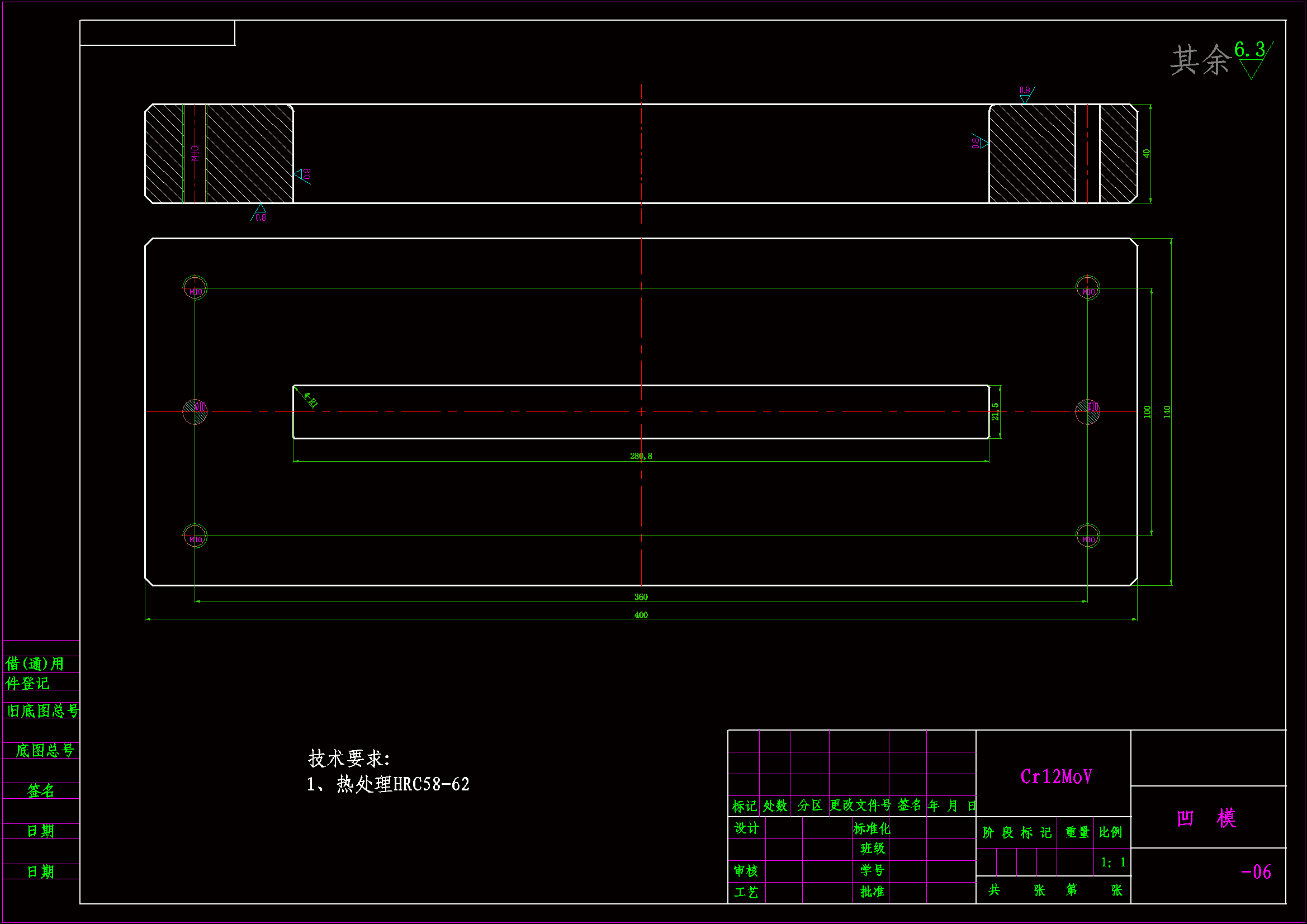Click the Cr12MoV material text
The image size is (1307, 924).
1056,776
